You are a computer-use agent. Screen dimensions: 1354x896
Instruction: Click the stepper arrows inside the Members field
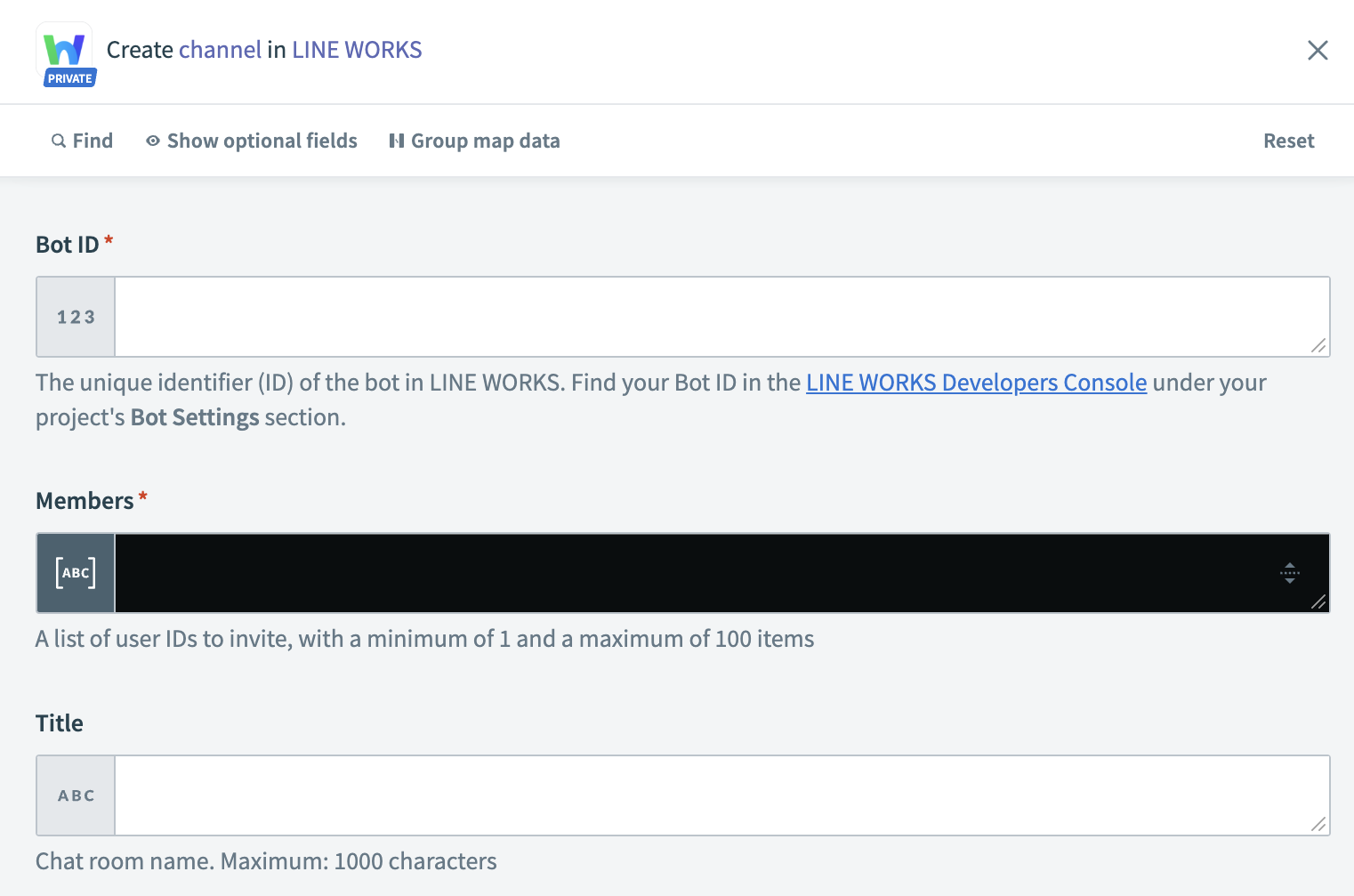click(1290, 574)
